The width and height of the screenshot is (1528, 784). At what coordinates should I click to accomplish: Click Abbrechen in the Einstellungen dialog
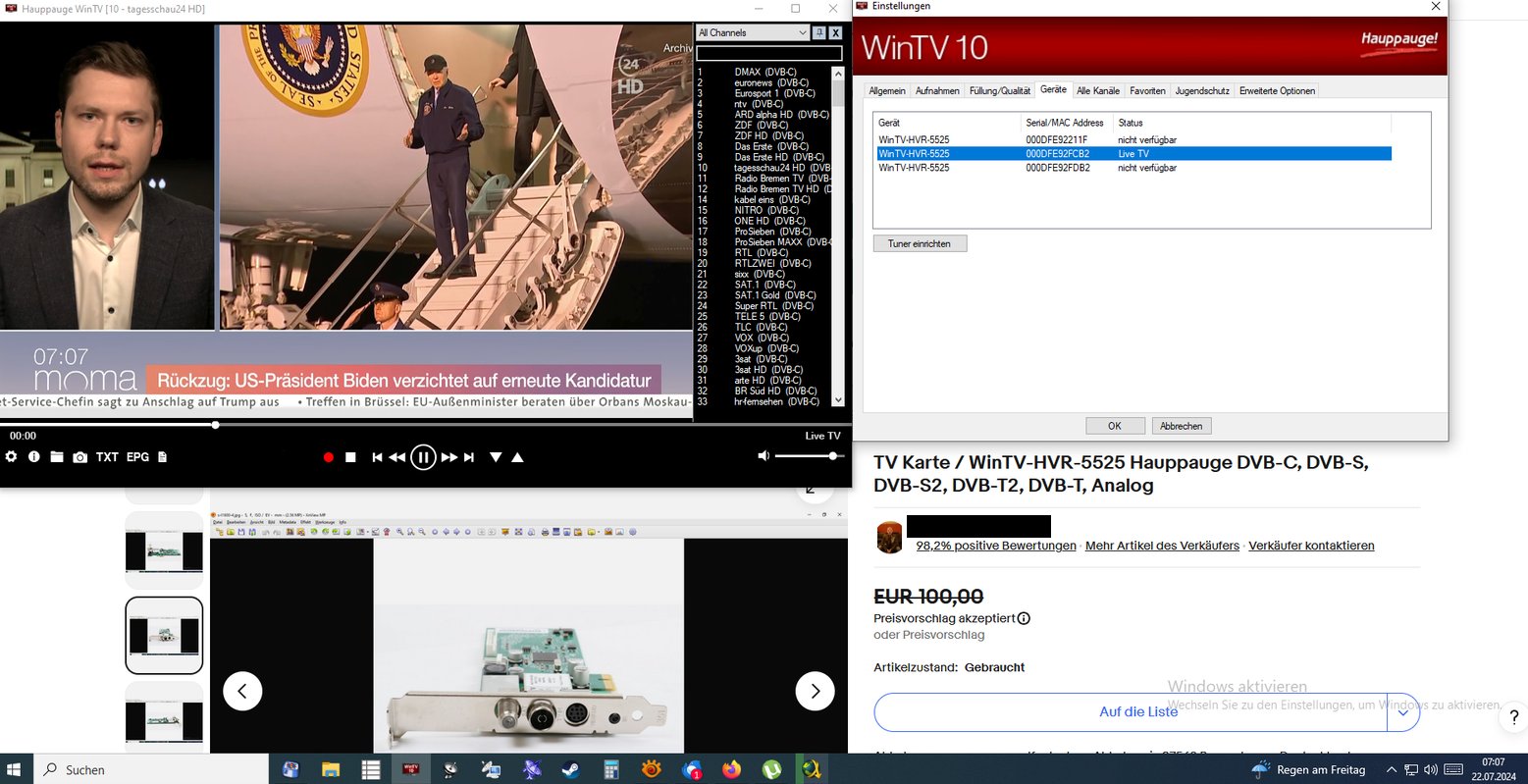coord(1182,426)
